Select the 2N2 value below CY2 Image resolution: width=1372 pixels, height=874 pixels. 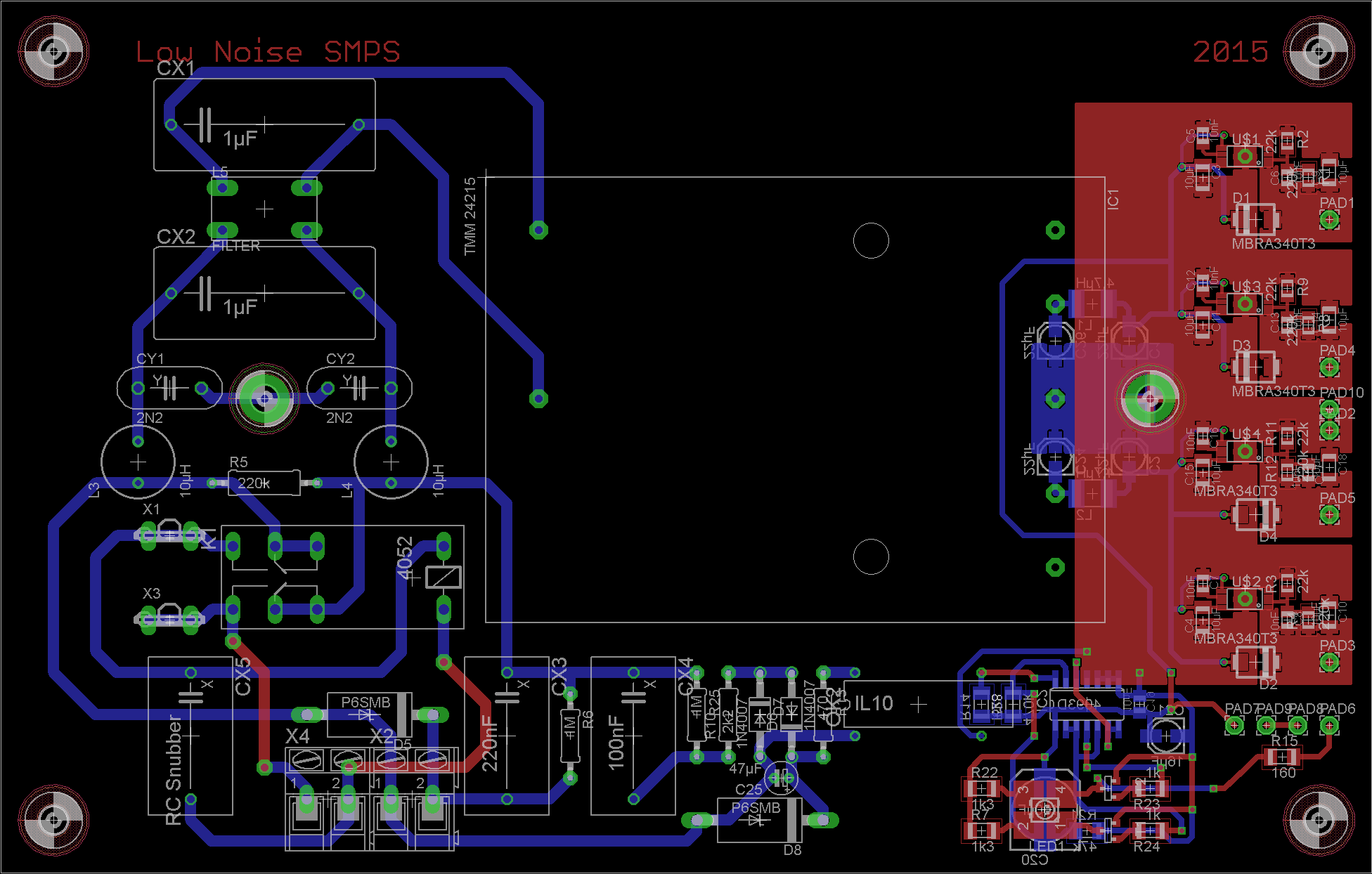click(x=339, y=418)
